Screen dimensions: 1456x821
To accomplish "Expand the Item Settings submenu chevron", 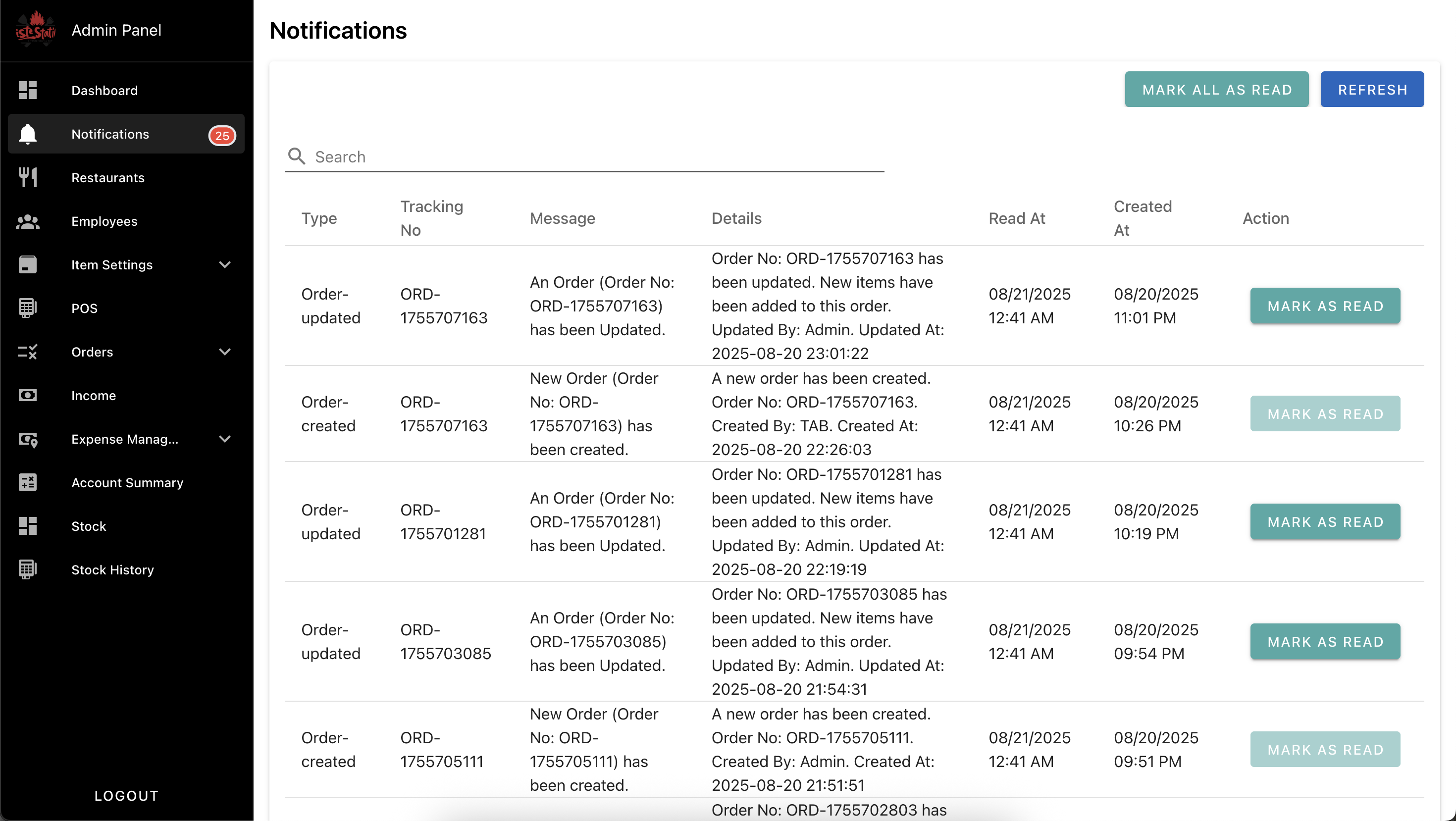I will [x=225, y=265].
